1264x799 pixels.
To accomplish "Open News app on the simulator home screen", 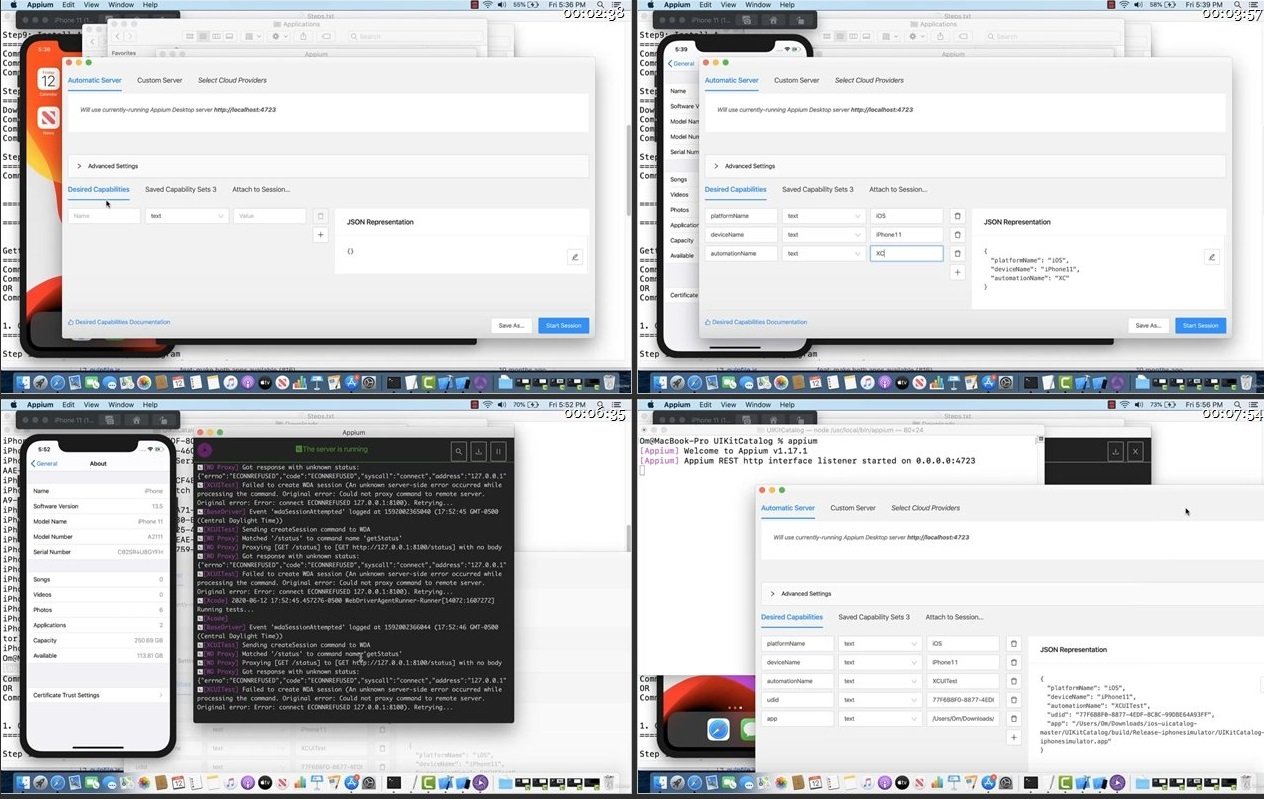I will 47,120.
